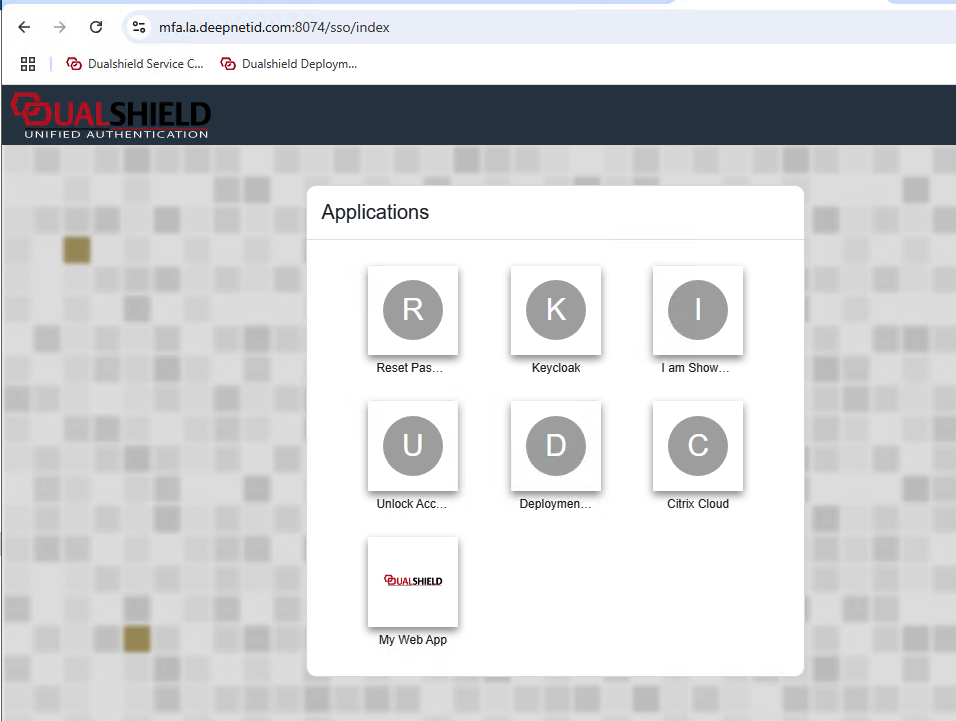956x721 pixels.
Task: Open the Deployment 'D' application tile
Action: click(x=555, y=446)
